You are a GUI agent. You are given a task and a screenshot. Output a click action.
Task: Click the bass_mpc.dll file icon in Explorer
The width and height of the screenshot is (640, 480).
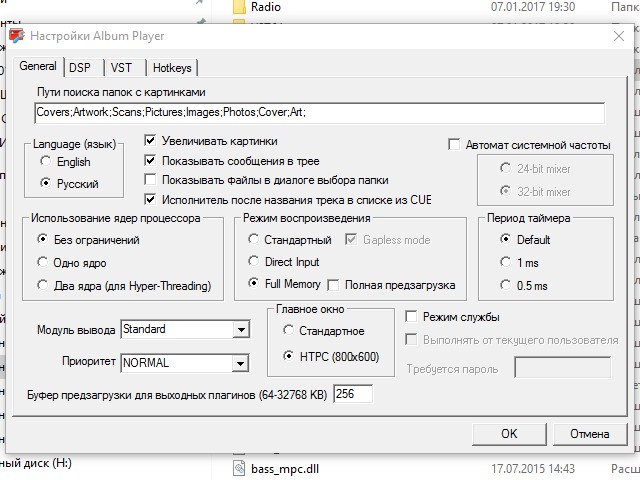pyautogui.click(x=239, y=469)
